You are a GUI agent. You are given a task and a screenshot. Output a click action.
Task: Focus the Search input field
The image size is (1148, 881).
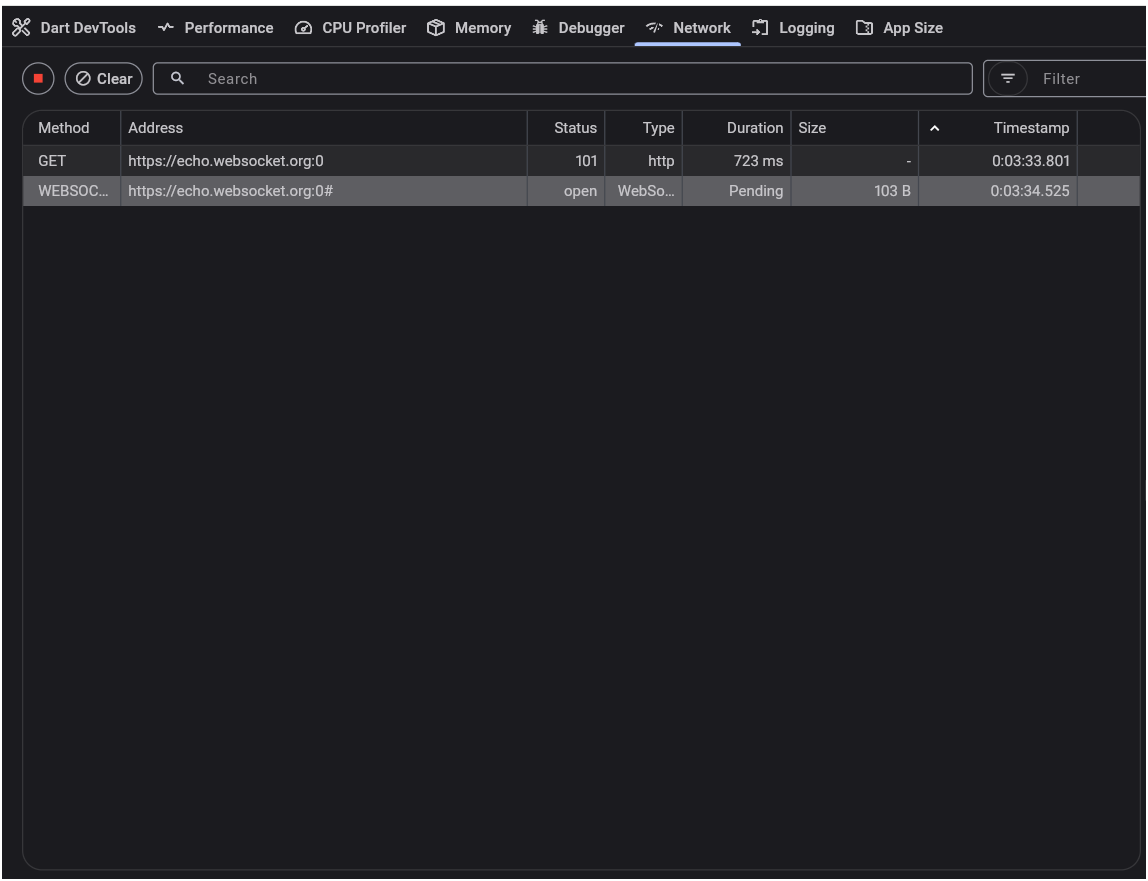pos(562,78)
